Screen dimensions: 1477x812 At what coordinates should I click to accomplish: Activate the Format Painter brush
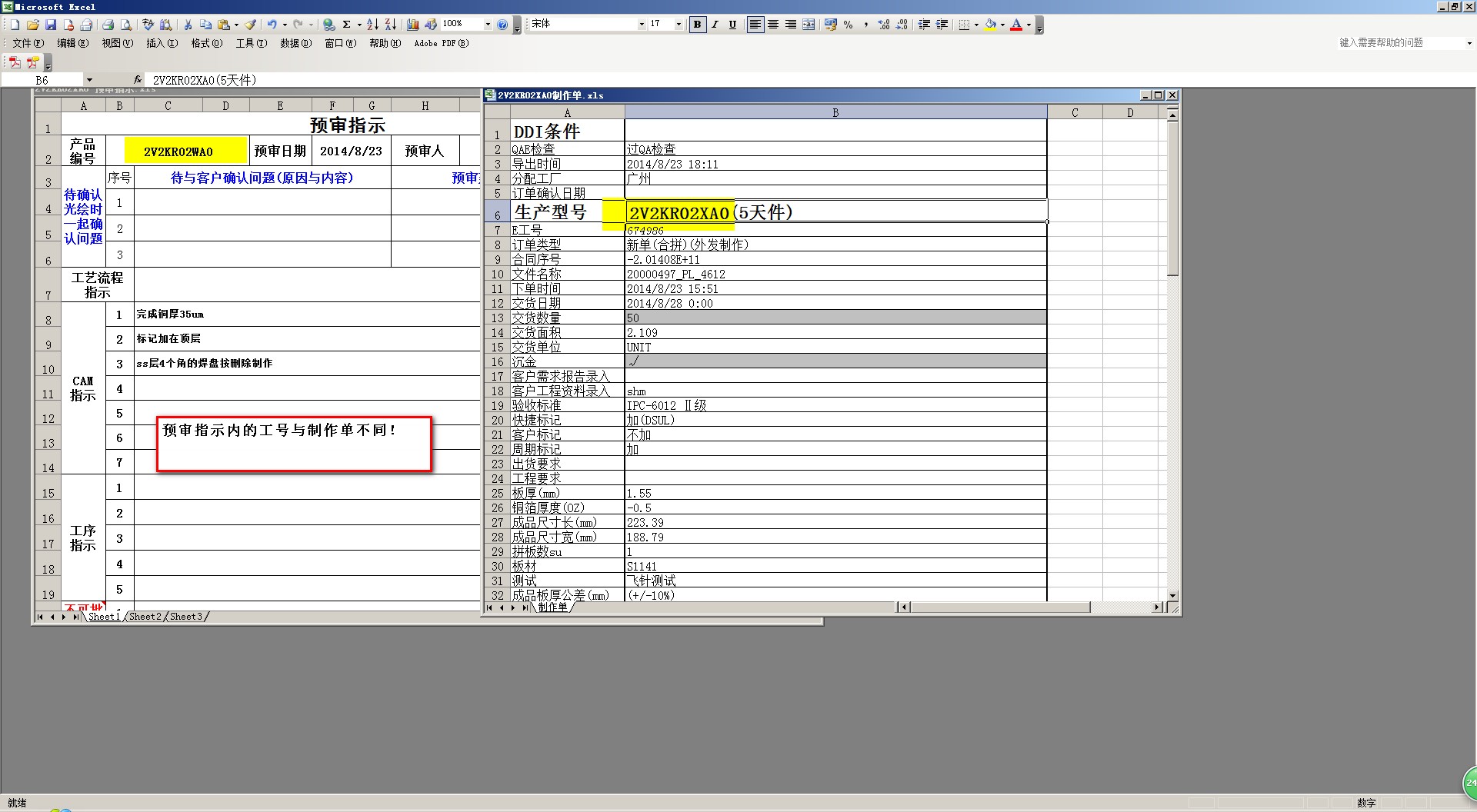250,25
